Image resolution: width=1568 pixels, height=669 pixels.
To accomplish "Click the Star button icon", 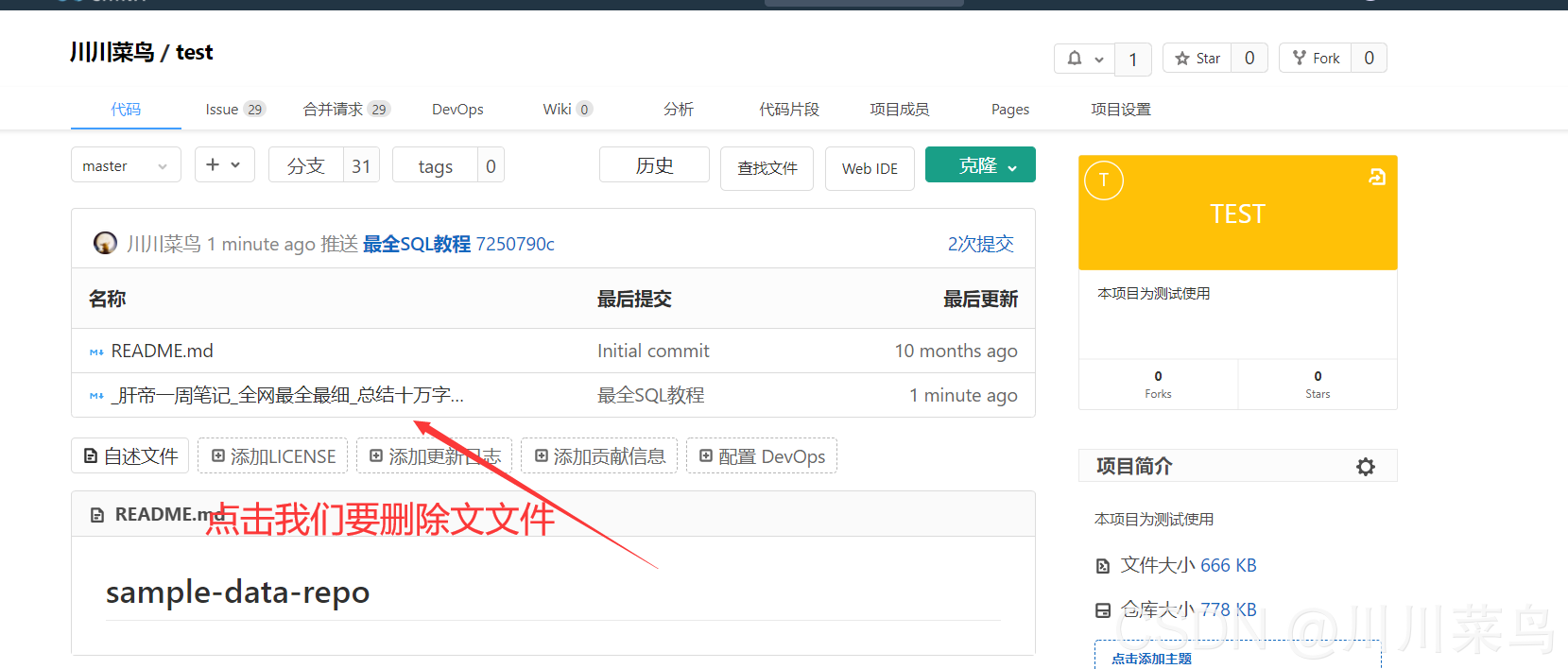I will 1182,59.
